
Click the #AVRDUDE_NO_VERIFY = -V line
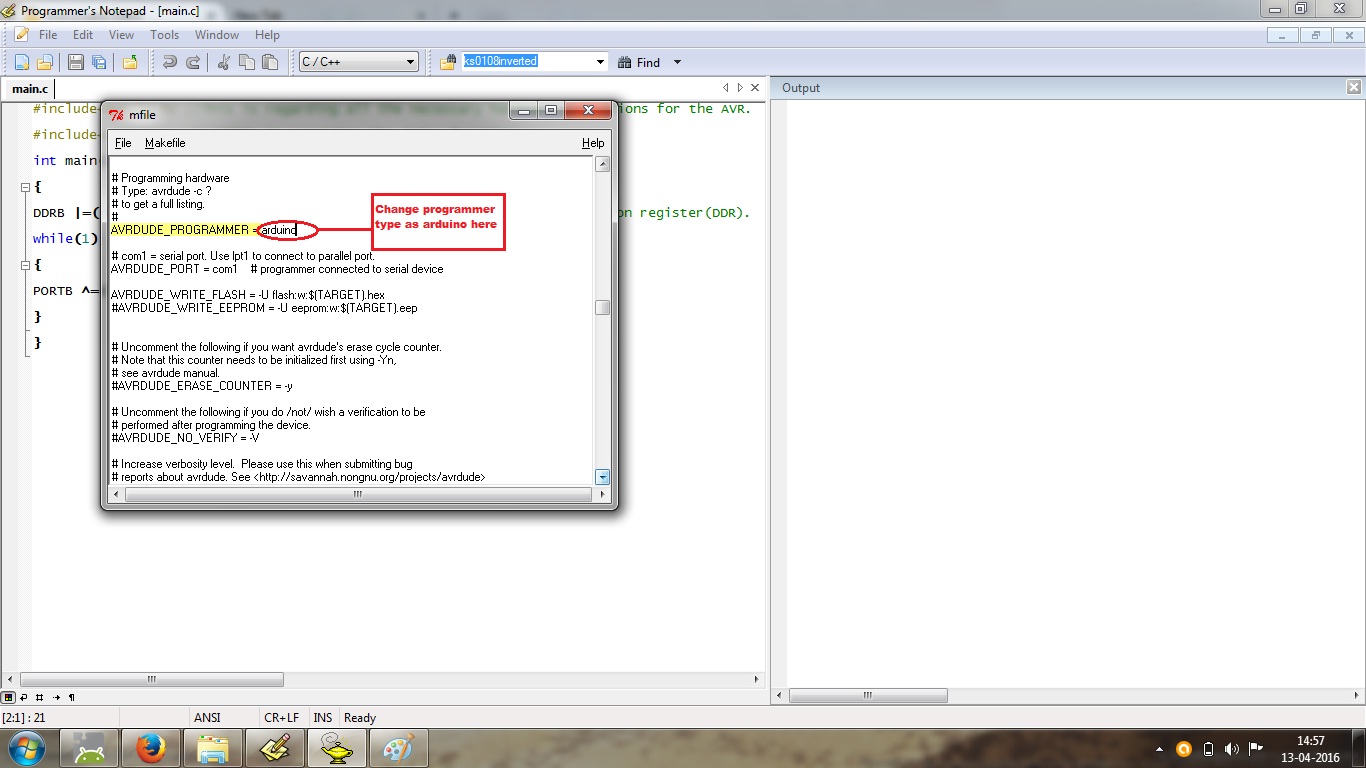click(185, 438)
